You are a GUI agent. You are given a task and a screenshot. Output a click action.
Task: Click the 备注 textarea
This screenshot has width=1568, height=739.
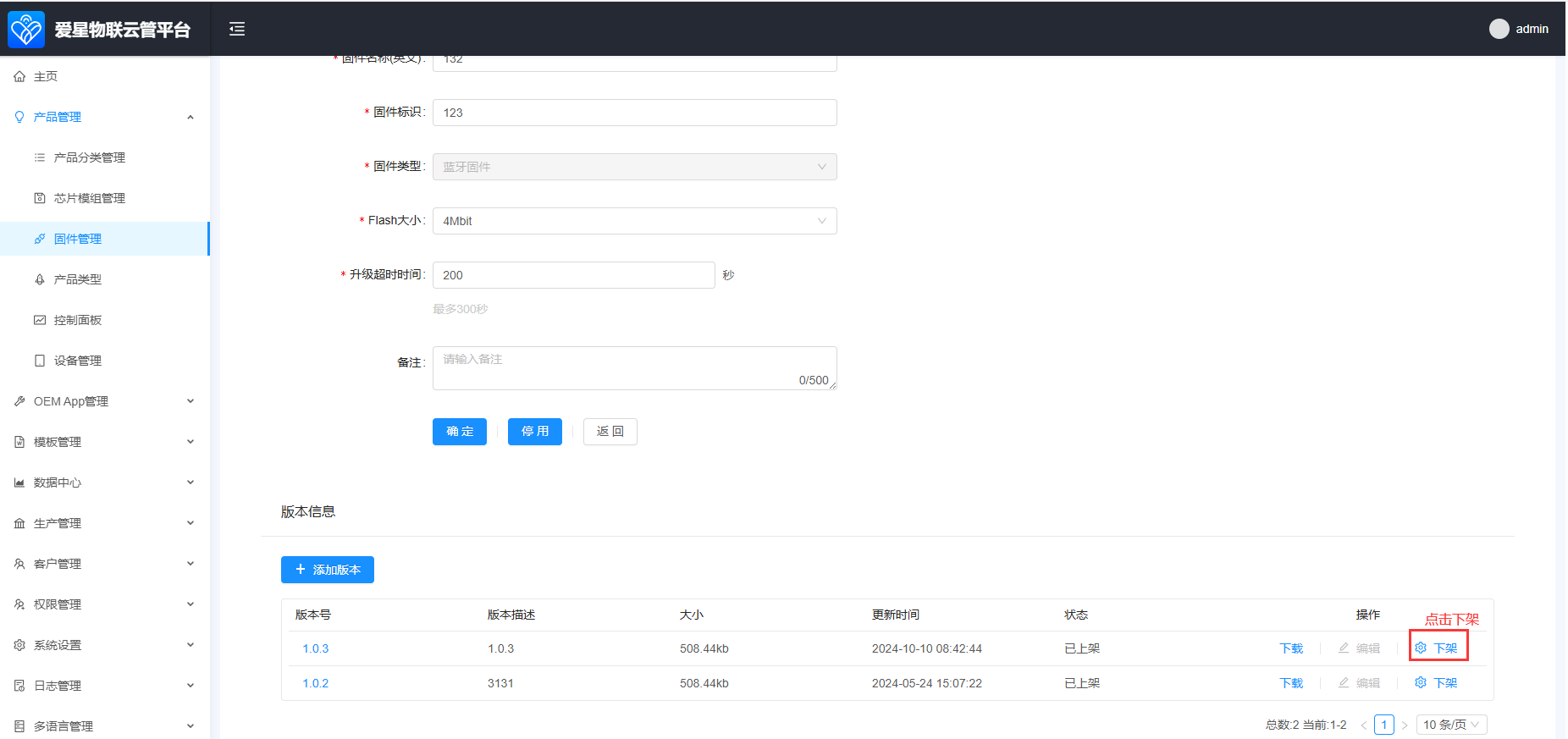click(x=634, y=368)
